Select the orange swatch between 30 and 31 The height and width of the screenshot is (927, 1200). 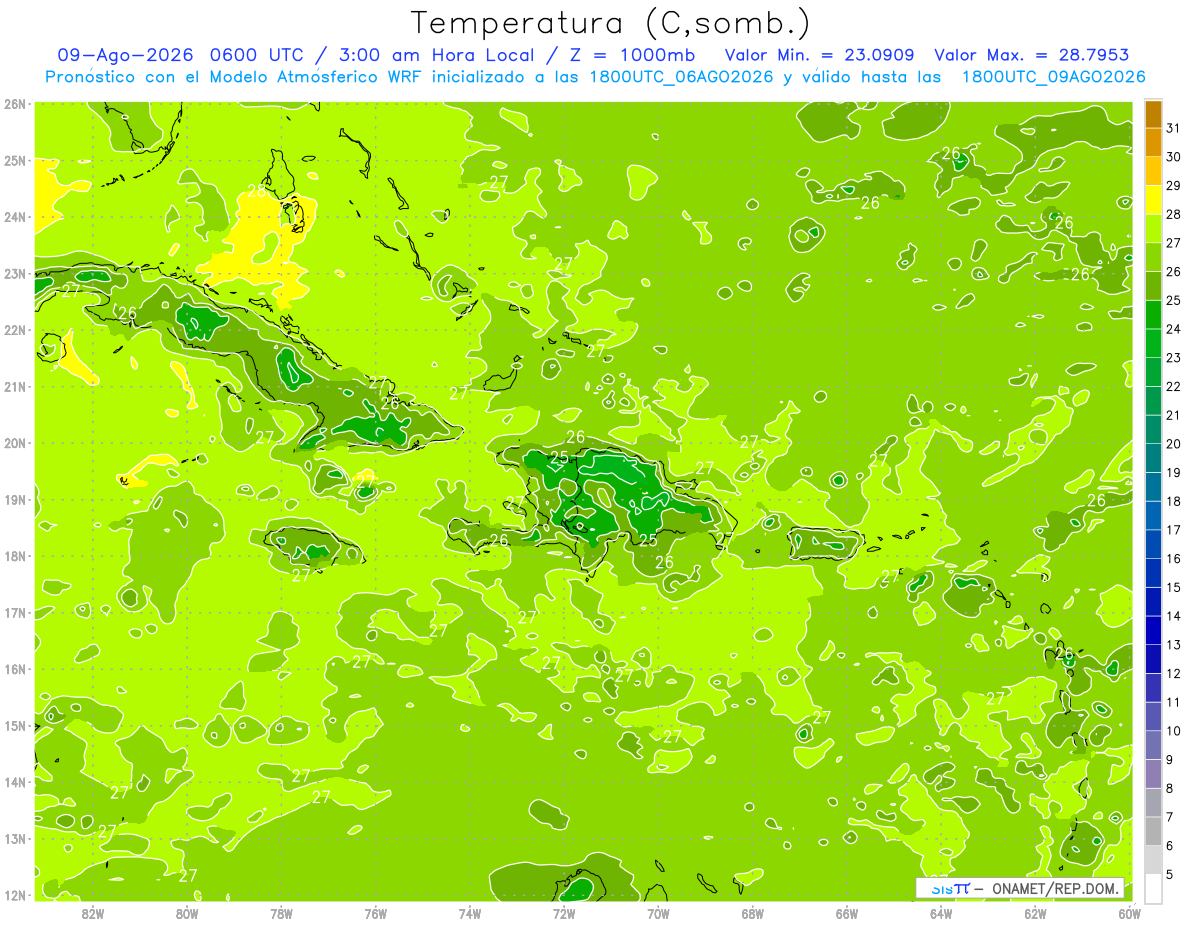click(x=1153, y=143)
